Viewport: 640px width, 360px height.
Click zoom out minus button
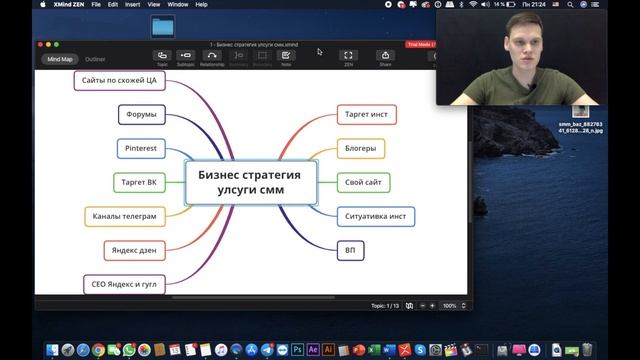423,306
